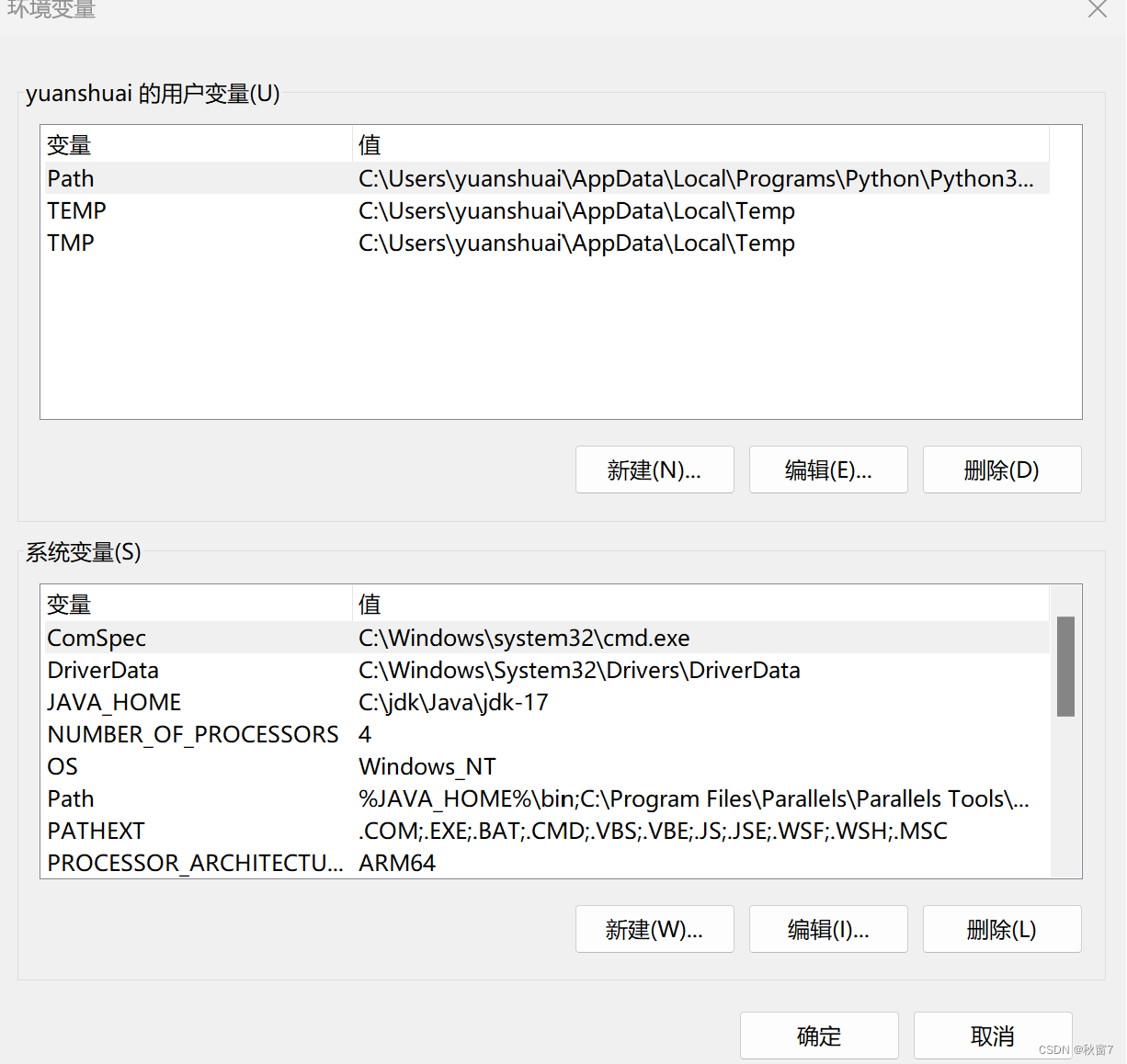The height and width of the screenshot is (1064, 1127).
Task: Click the ARM64 value cell
Action: coord(397,863)
